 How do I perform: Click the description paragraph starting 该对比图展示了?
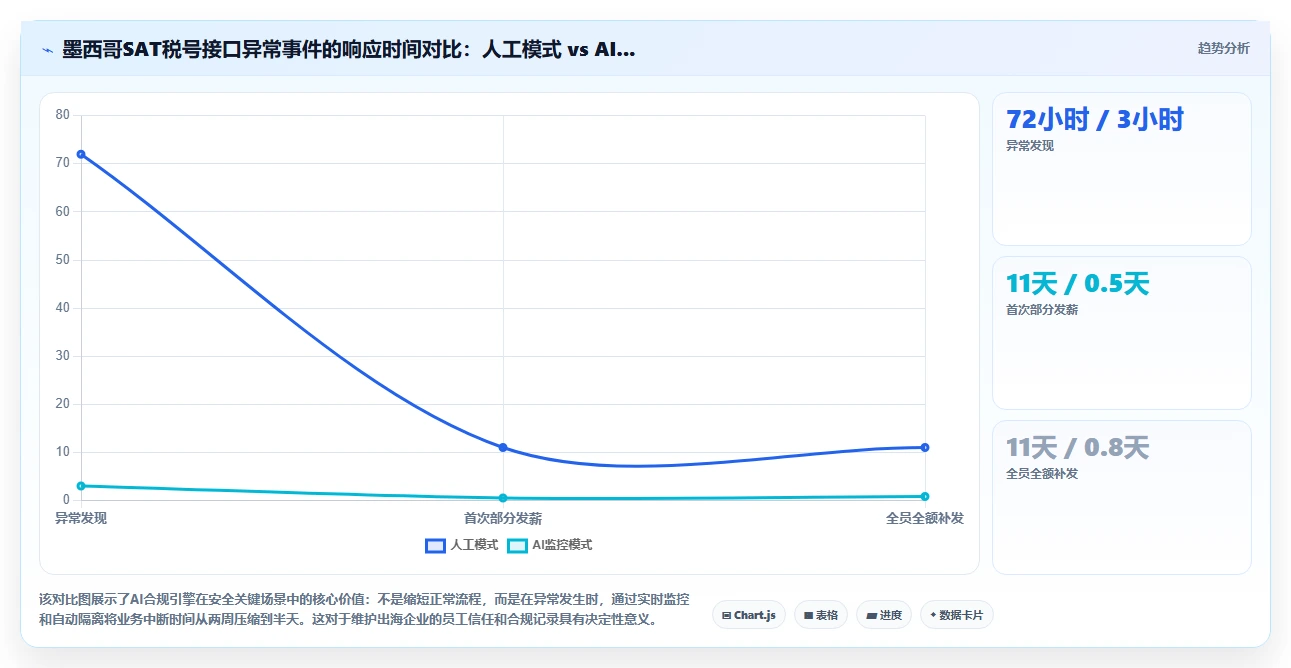364,609
